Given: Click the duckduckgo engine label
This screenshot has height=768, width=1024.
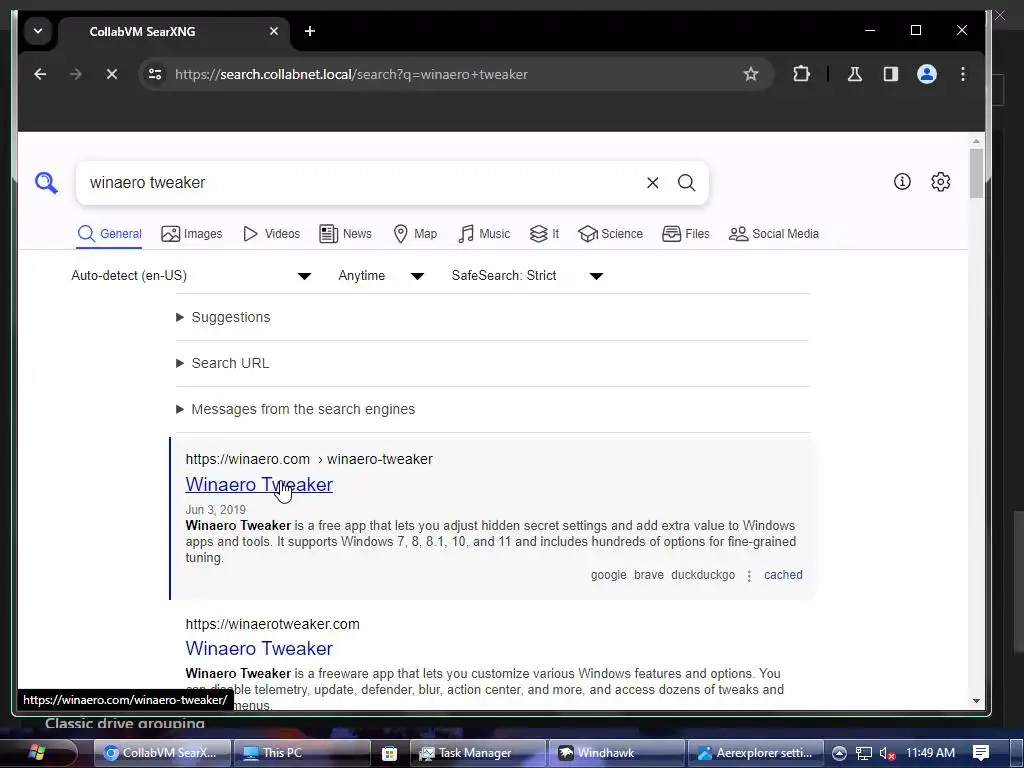Looking at the screenshot, I should click(x=703, y=575).
